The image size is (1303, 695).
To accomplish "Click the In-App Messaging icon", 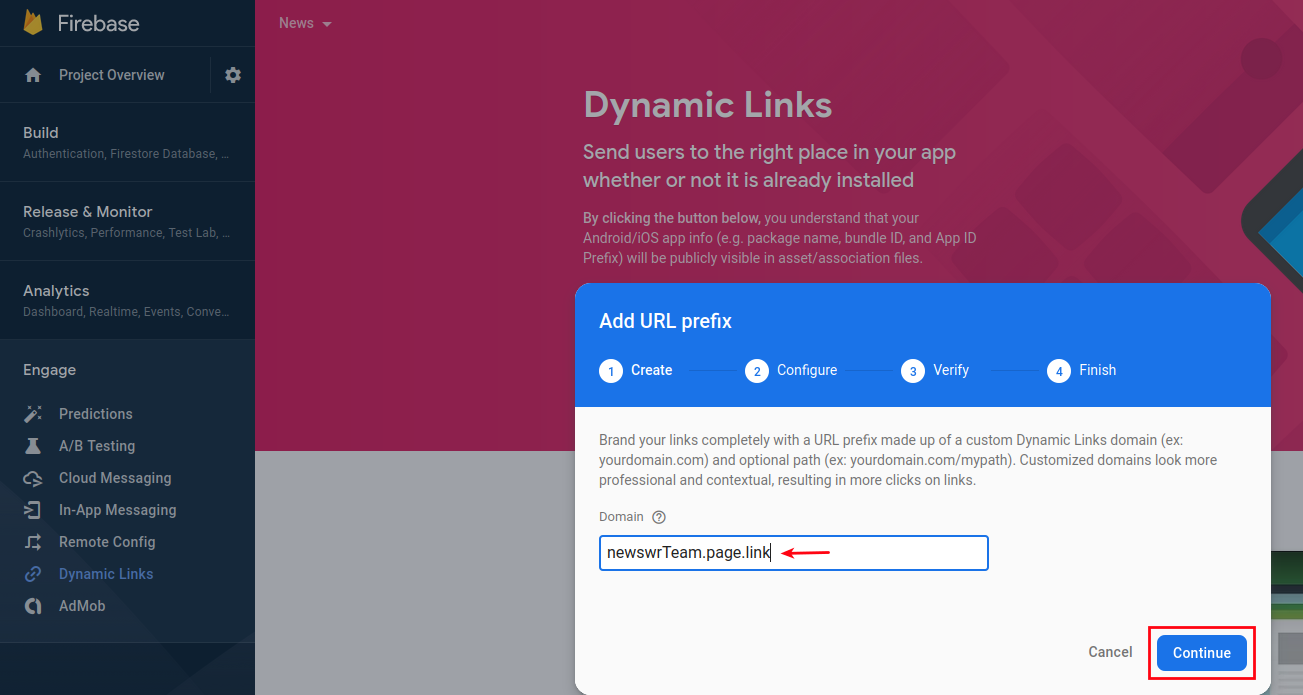I will 33,510.
